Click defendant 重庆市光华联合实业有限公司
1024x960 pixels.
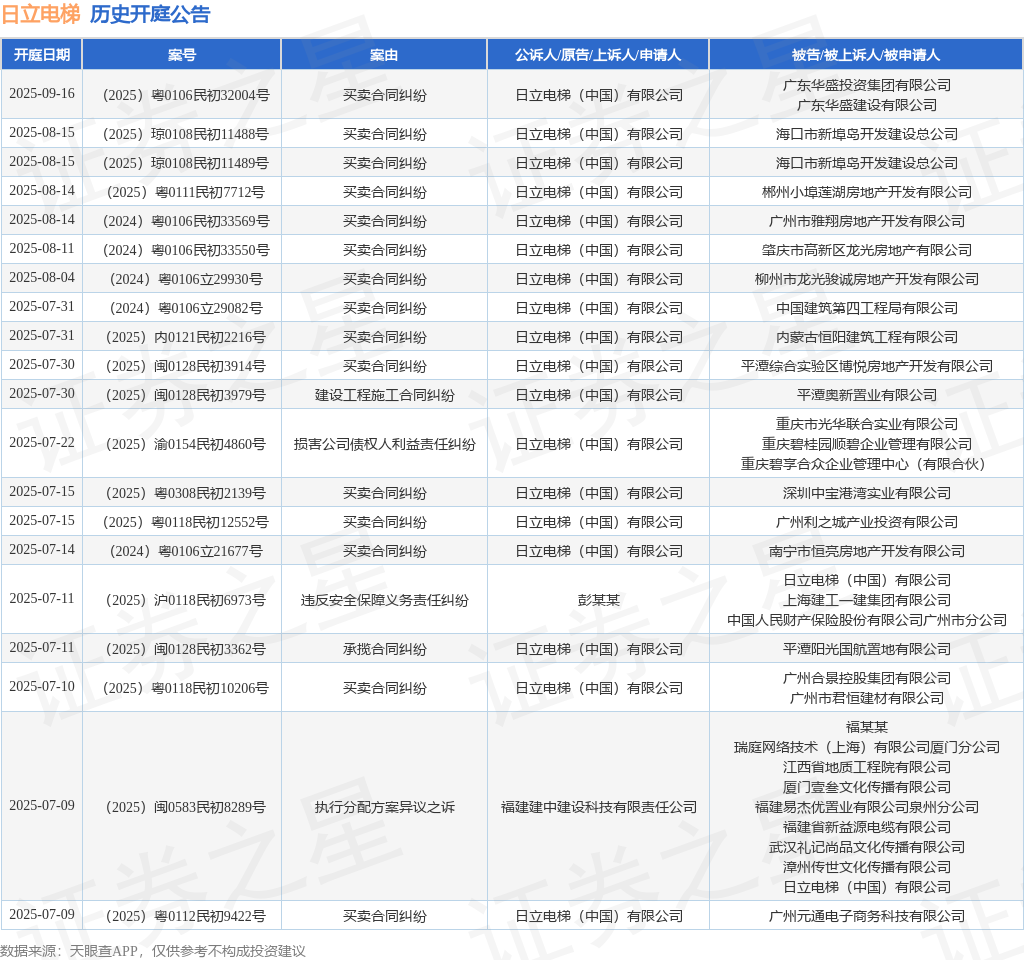click(867, 424)
